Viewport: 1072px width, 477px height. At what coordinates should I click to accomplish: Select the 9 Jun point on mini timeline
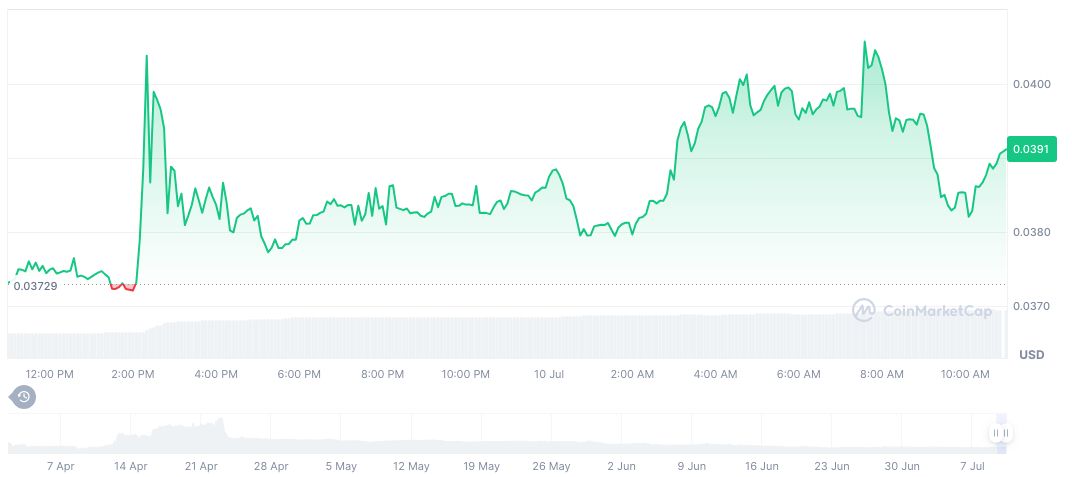(692, 466)
